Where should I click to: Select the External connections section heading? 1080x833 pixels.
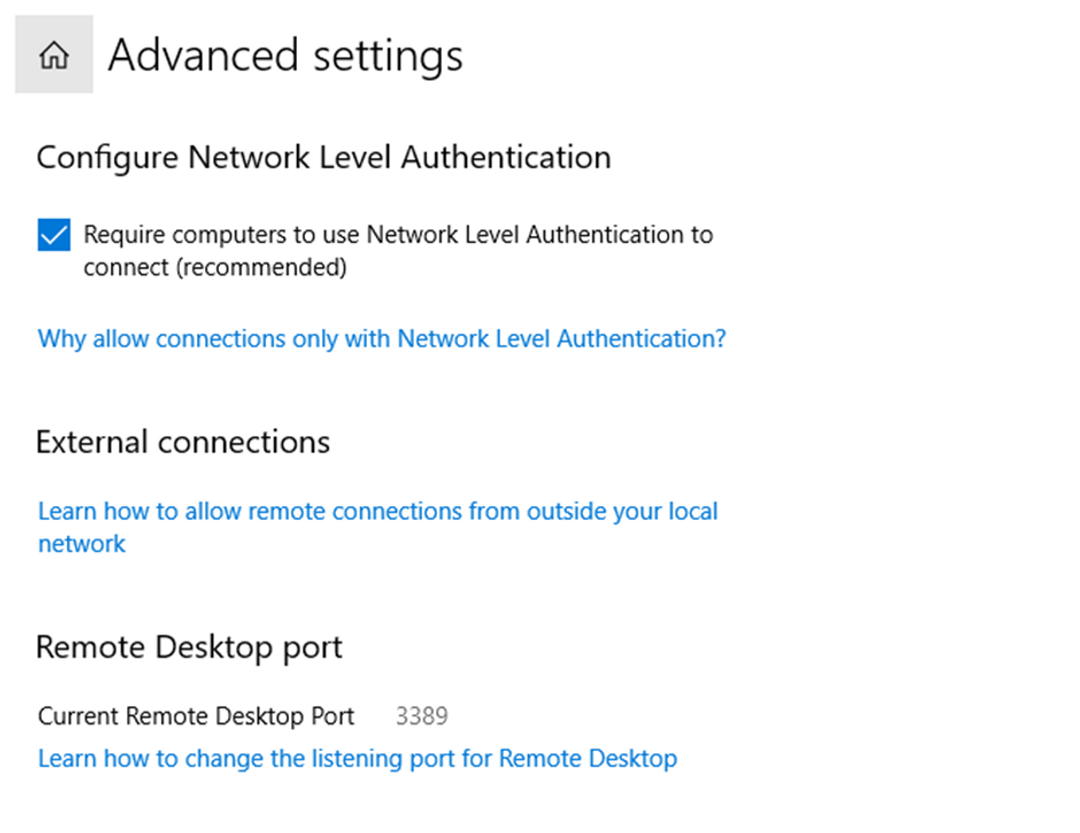(183, 441)
